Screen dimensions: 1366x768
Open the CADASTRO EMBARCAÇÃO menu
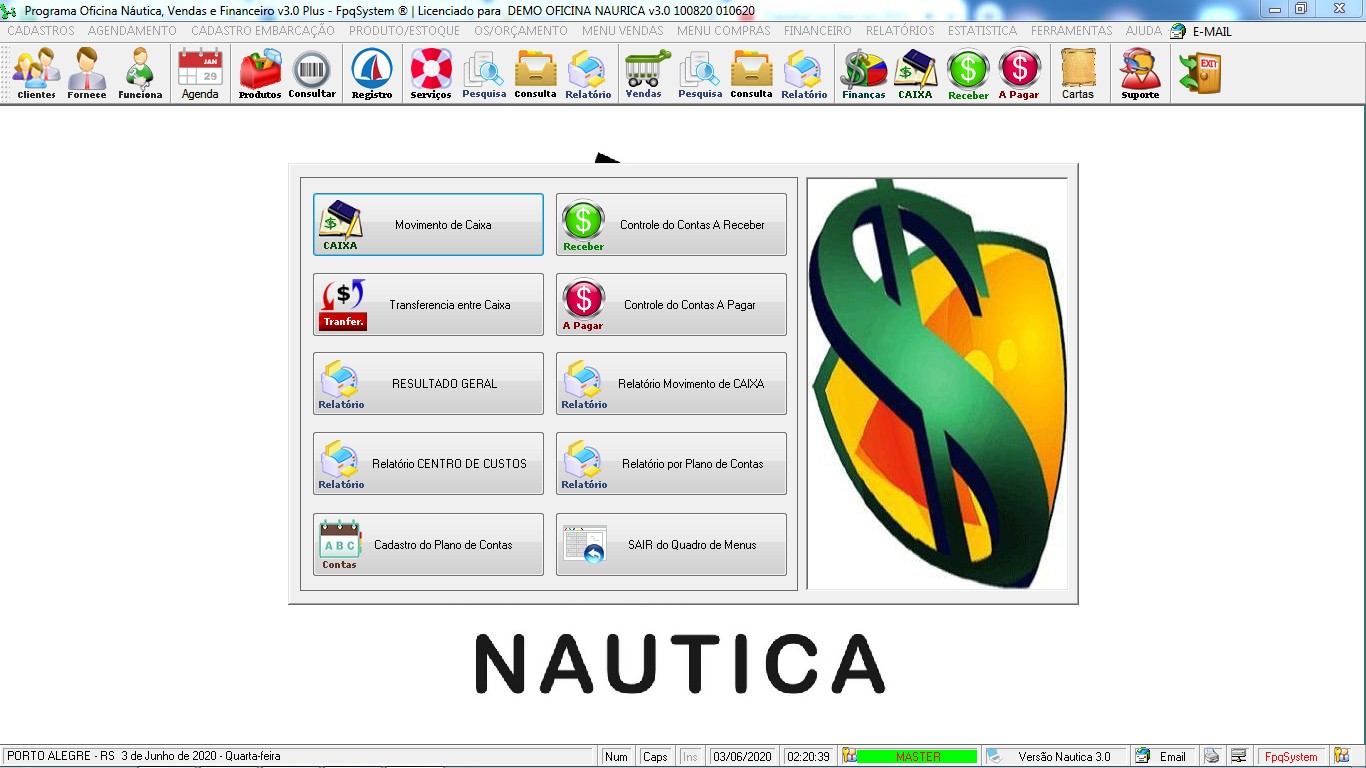tap(263, 31)
